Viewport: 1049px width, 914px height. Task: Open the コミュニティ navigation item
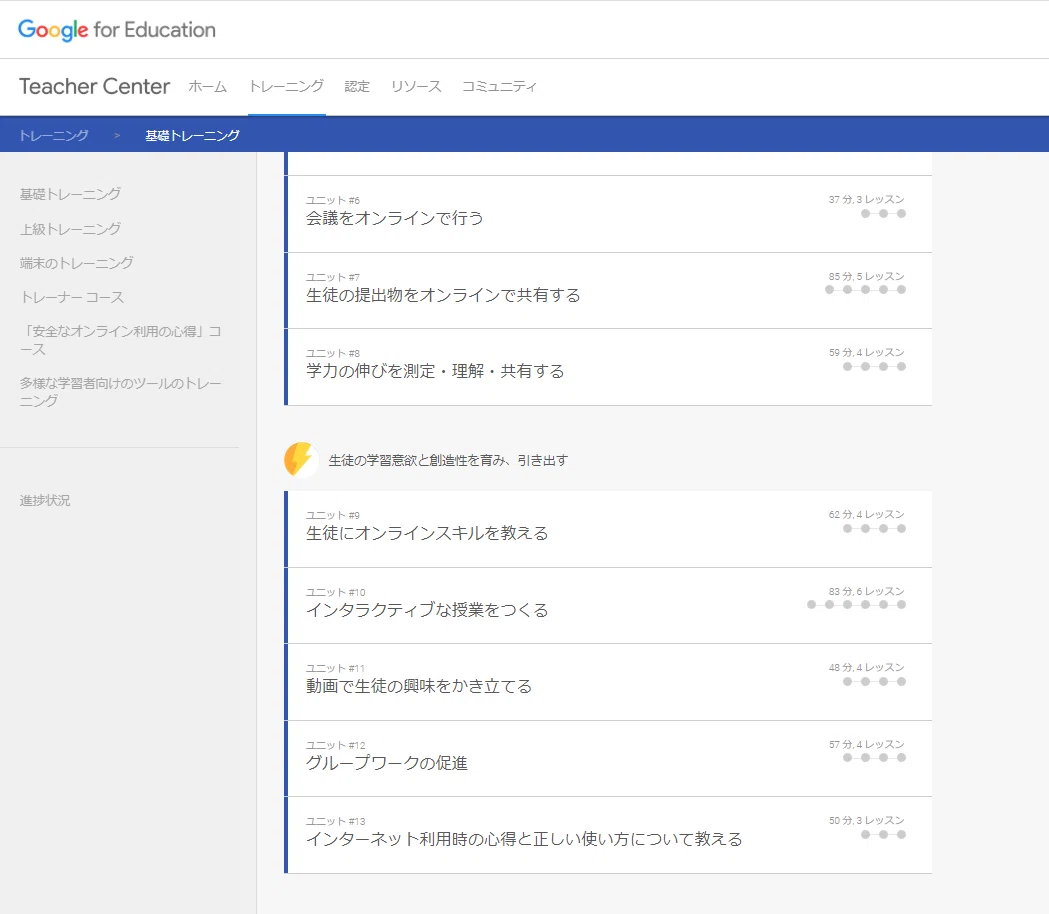tap(499, 86)
